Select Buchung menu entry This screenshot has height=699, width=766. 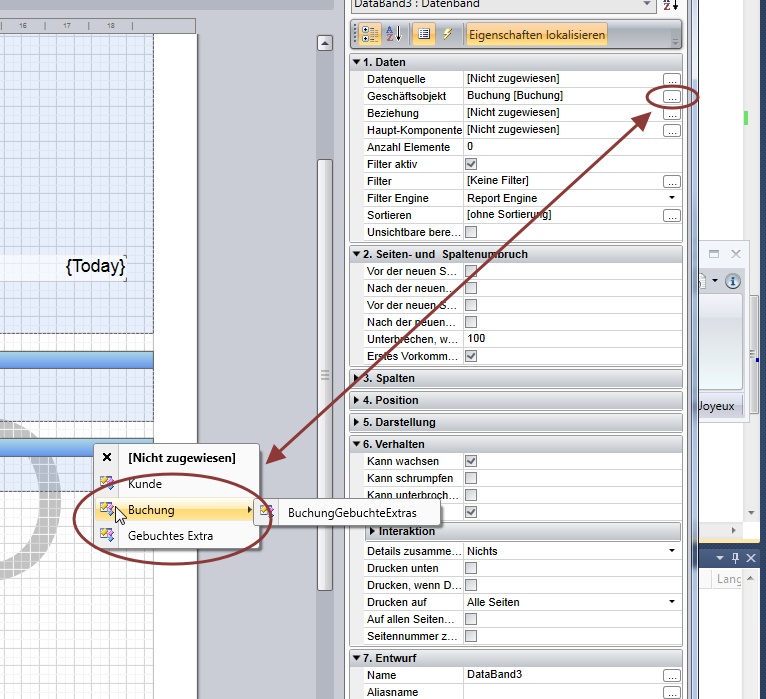click(x=176, y=510)
